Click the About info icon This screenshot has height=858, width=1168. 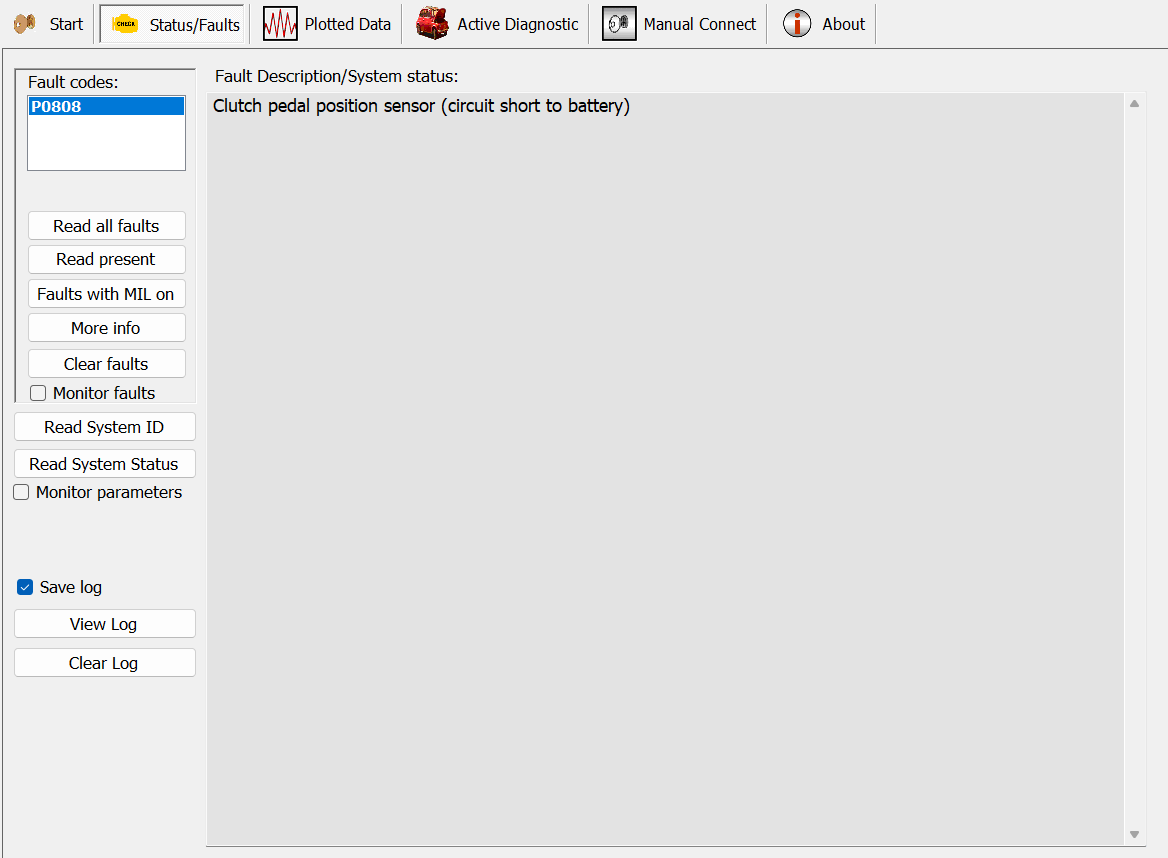click(x=797, y=24)
